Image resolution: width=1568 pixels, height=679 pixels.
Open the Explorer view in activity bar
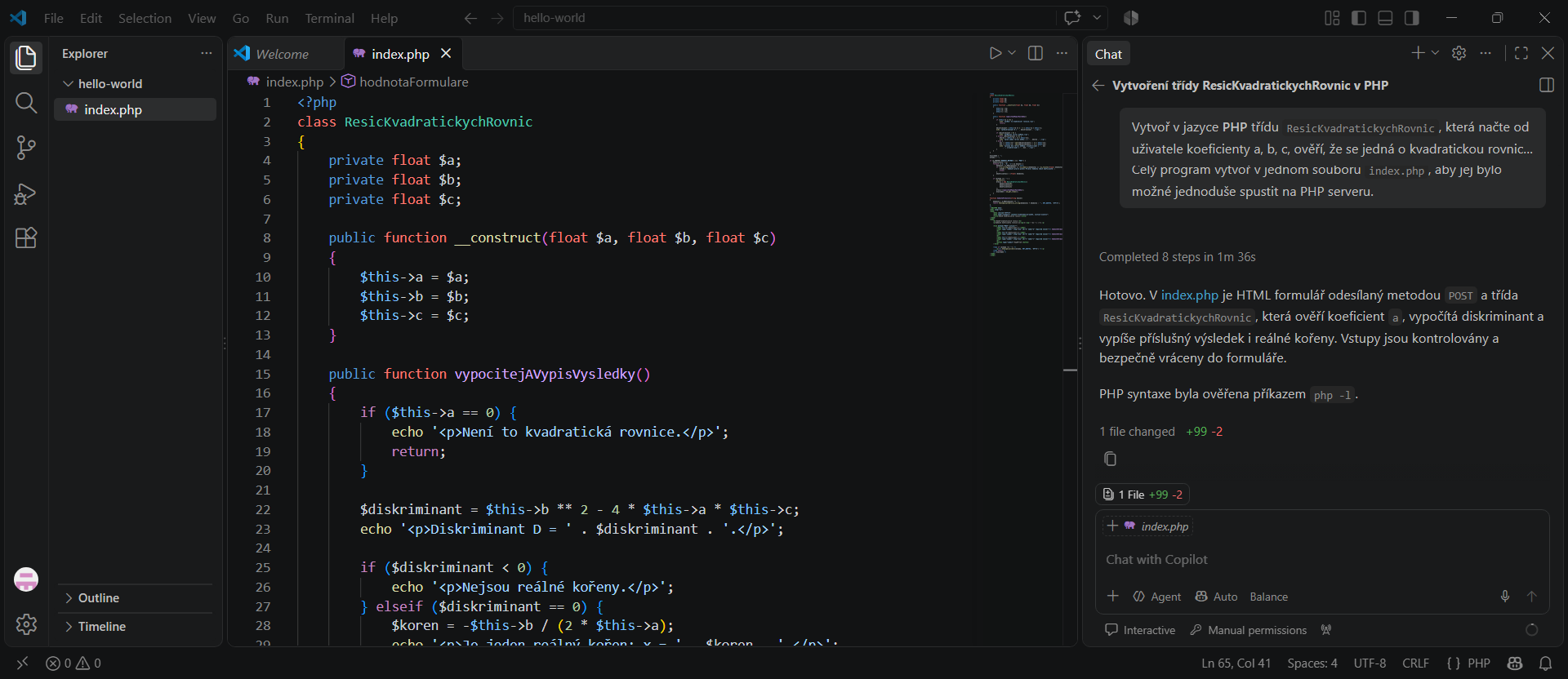[26, 57]
